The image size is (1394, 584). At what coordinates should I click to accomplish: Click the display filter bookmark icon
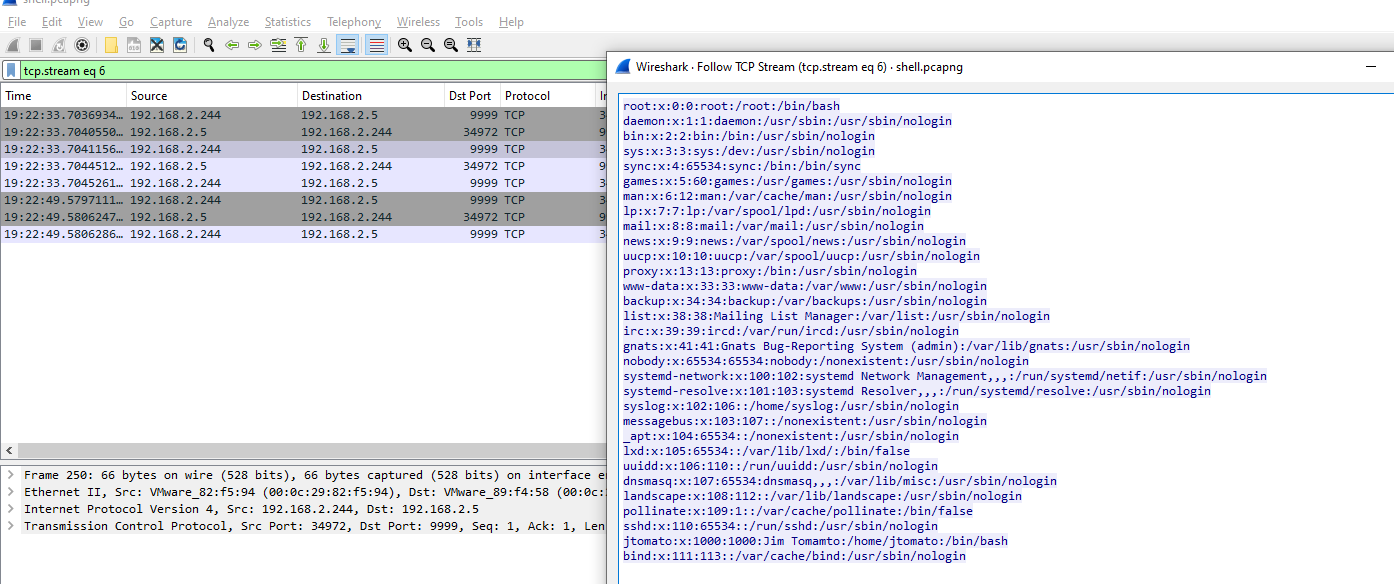pos(11,71)
